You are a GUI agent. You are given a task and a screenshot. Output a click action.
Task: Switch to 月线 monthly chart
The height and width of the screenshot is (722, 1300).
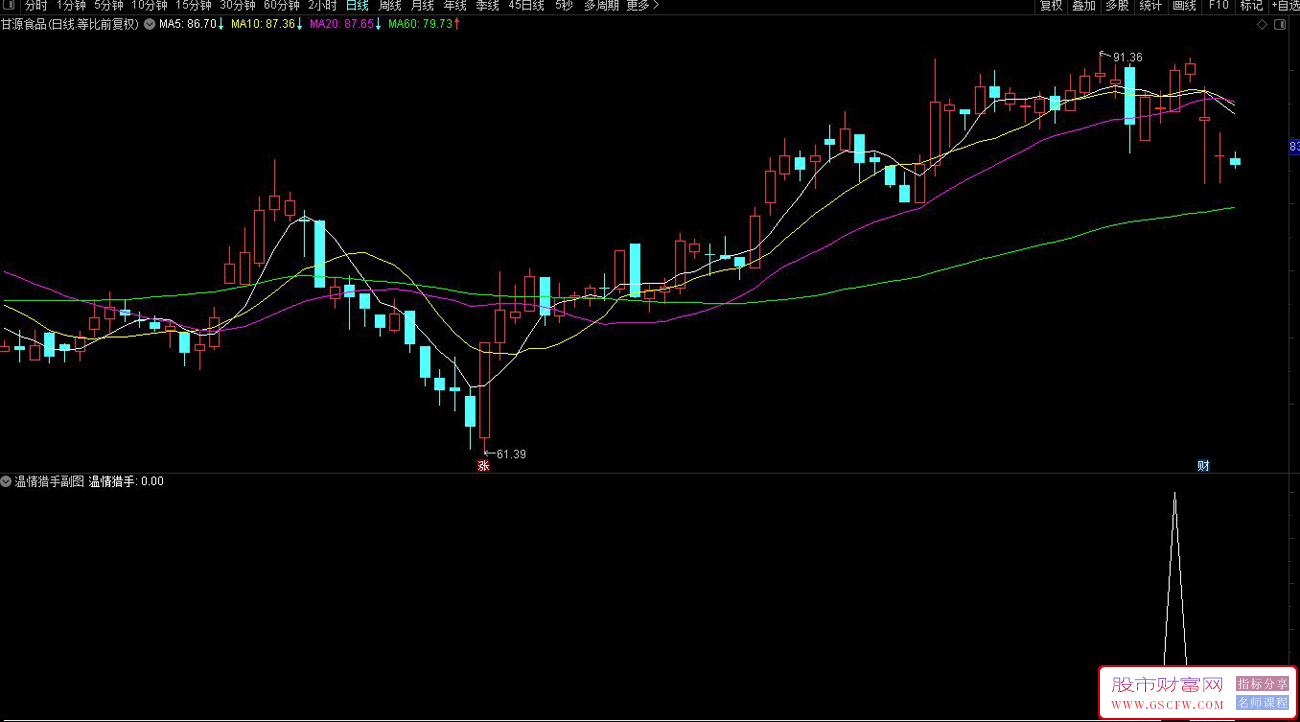point(423,6)
